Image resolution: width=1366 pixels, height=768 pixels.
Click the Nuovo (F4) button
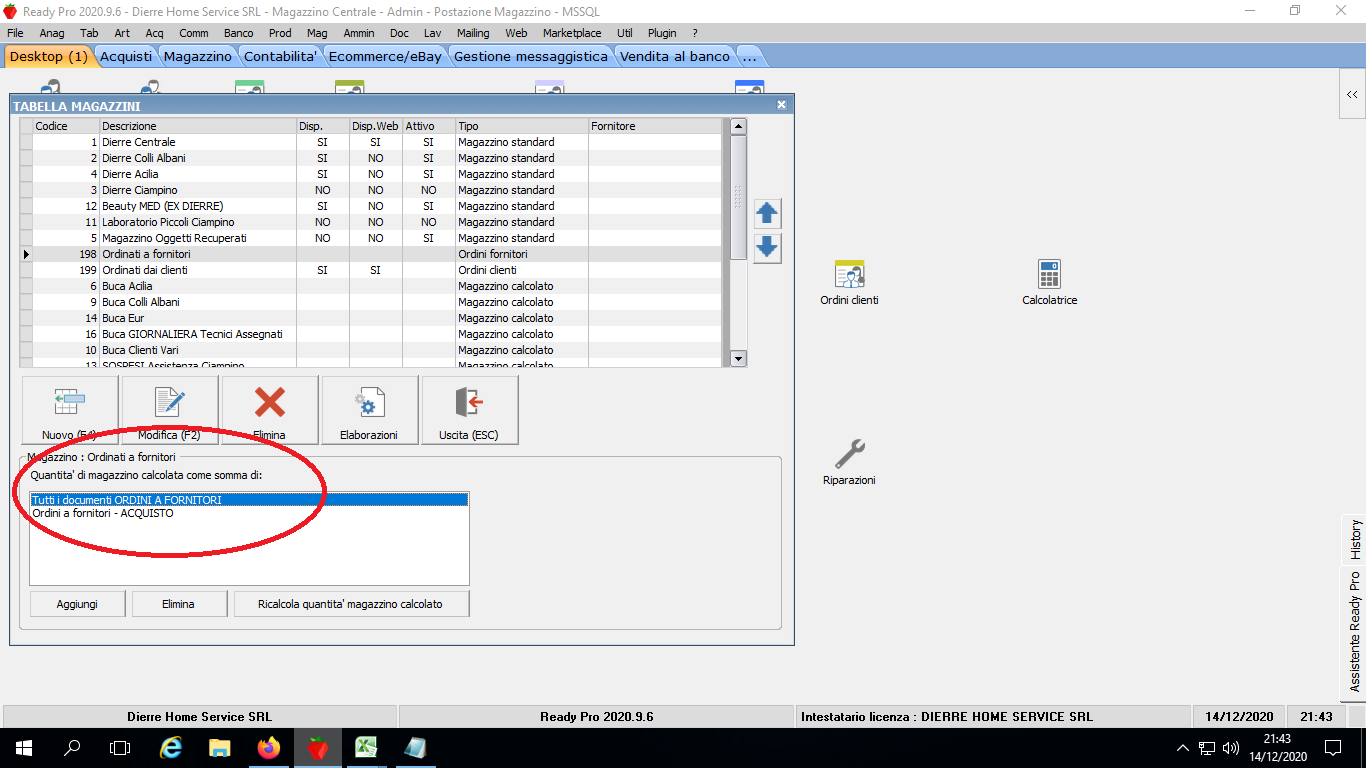(70, 410)
